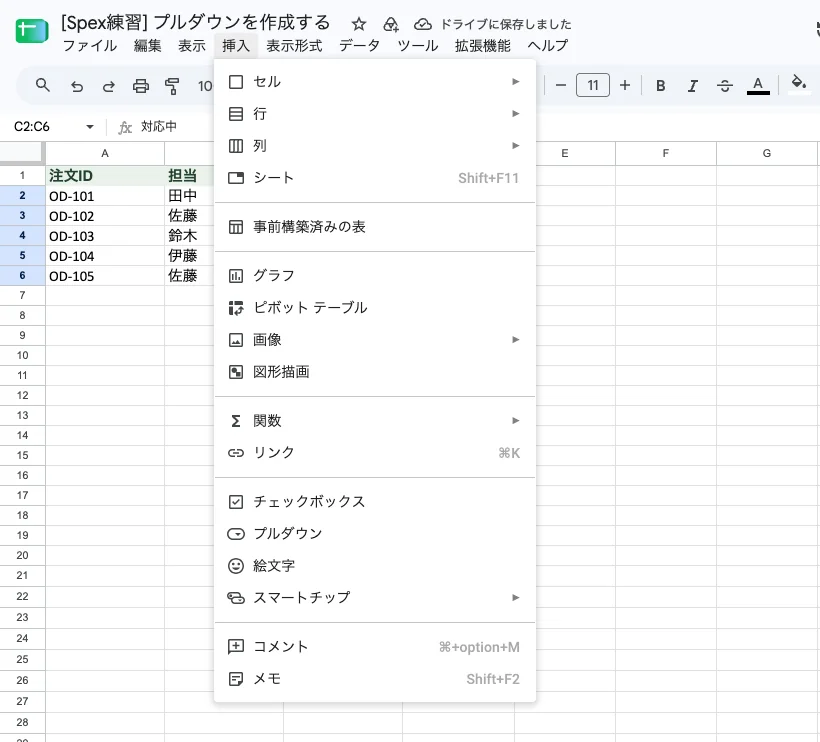This screenshot has height=742, width=820.
Task: Select column G header
Action: (767, 153)
